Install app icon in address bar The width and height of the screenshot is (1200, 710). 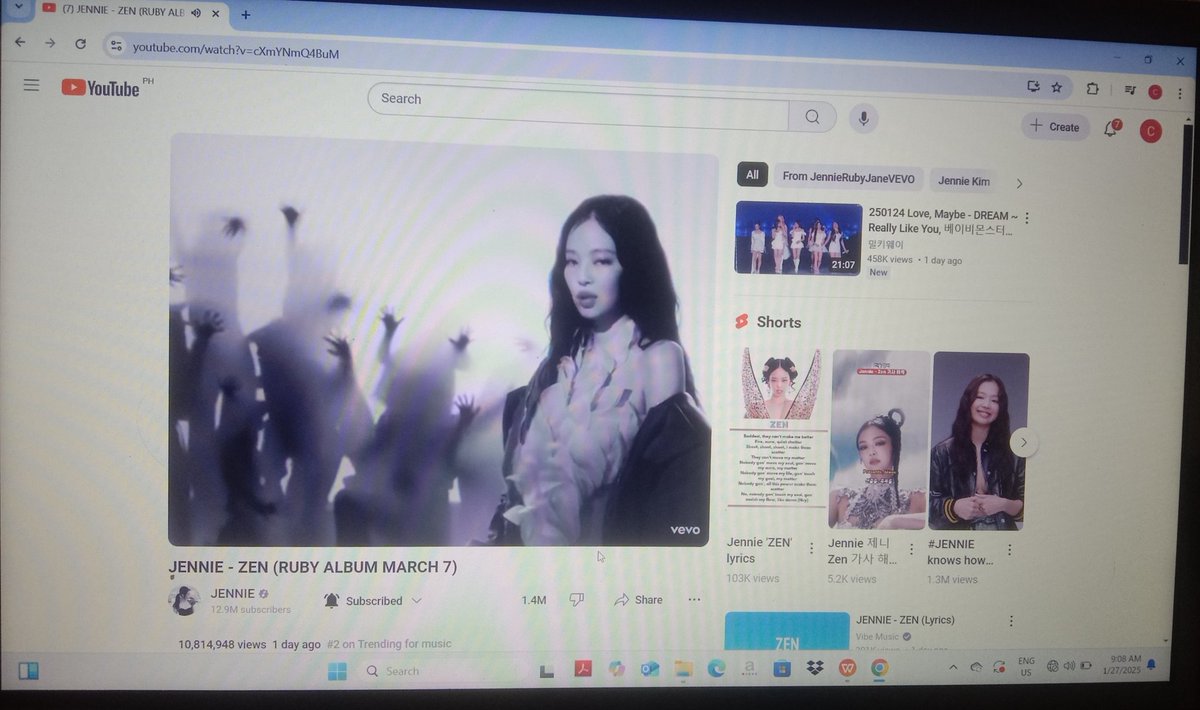tap(1034, 86)
